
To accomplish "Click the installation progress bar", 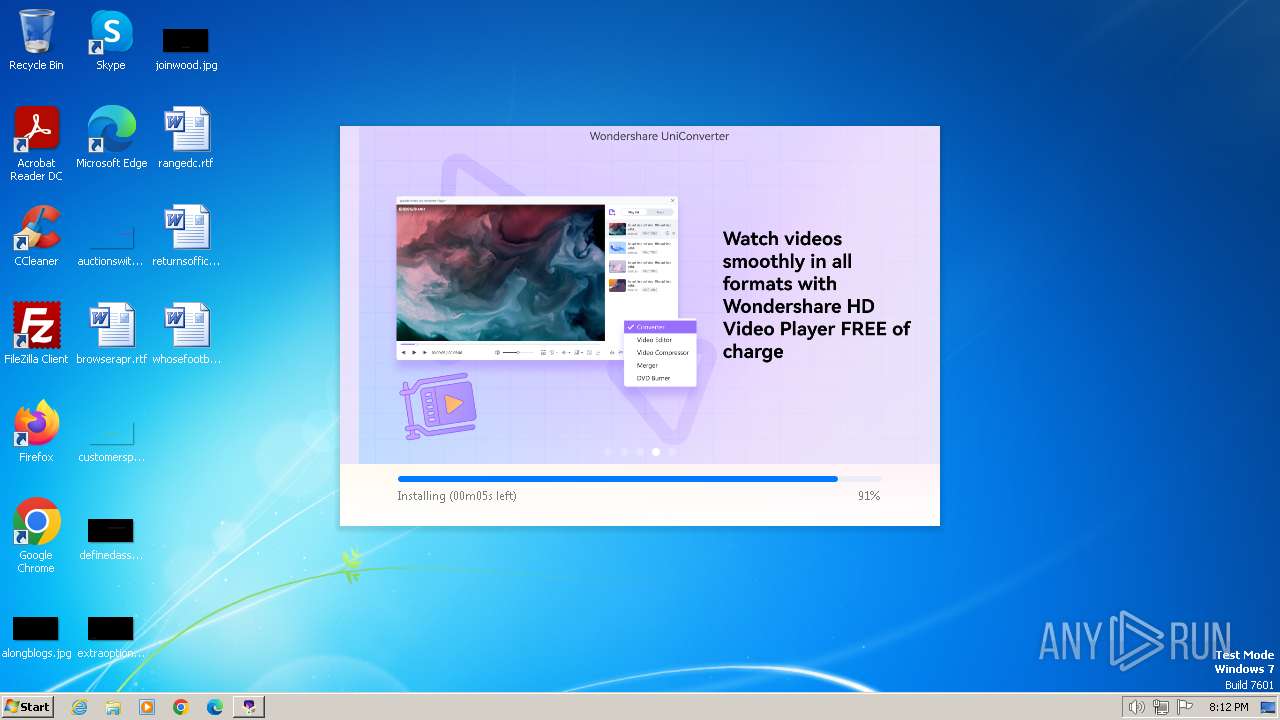I will click(x=640, y=479).
